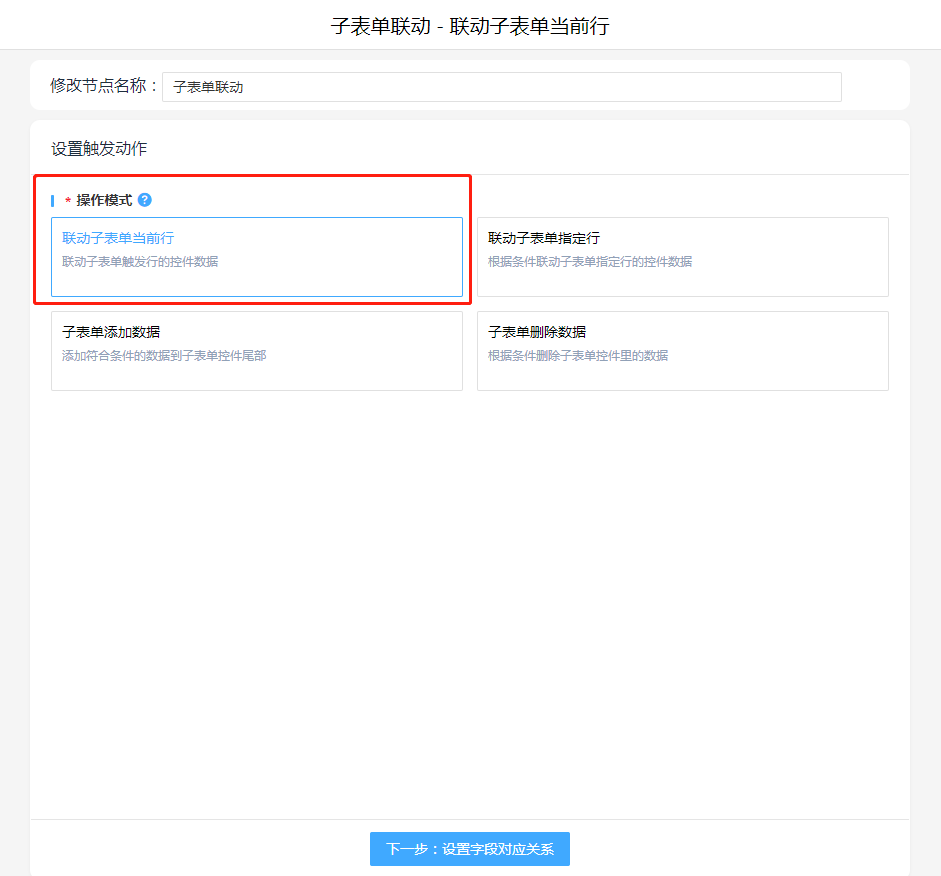Click the 子表单添加数据 card title text
The width and height of the screenshot is (941, 876).
(111, 332)
